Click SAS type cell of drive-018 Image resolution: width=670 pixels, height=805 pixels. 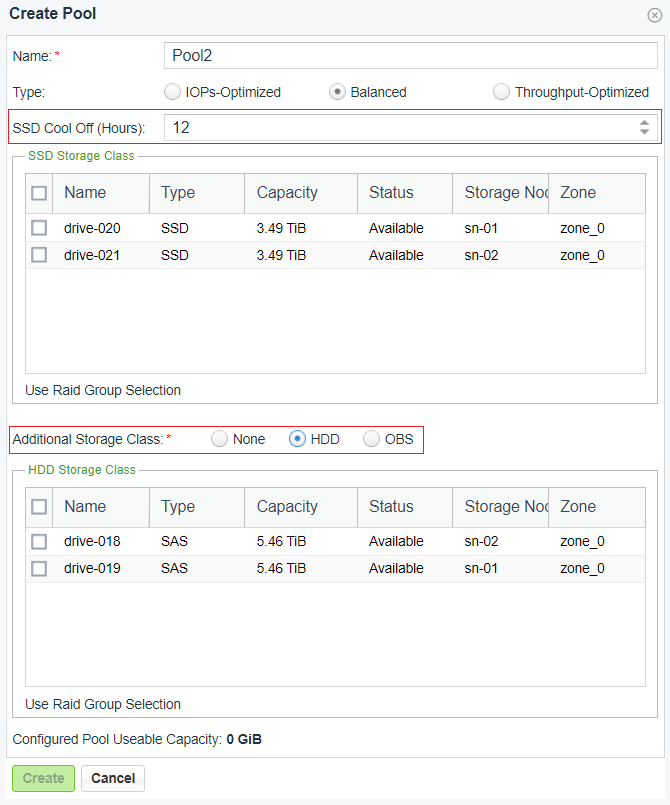[175, 541]
